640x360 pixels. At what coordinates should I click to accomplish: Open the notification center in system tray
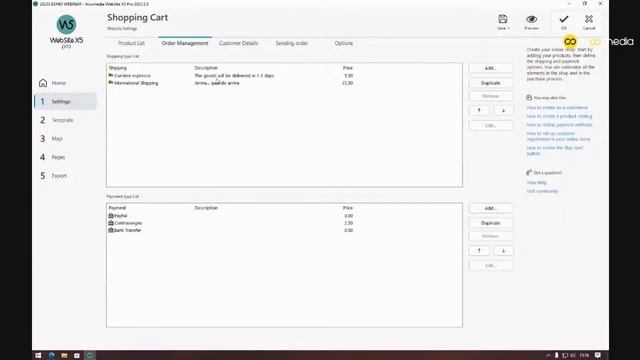[598, 356]
